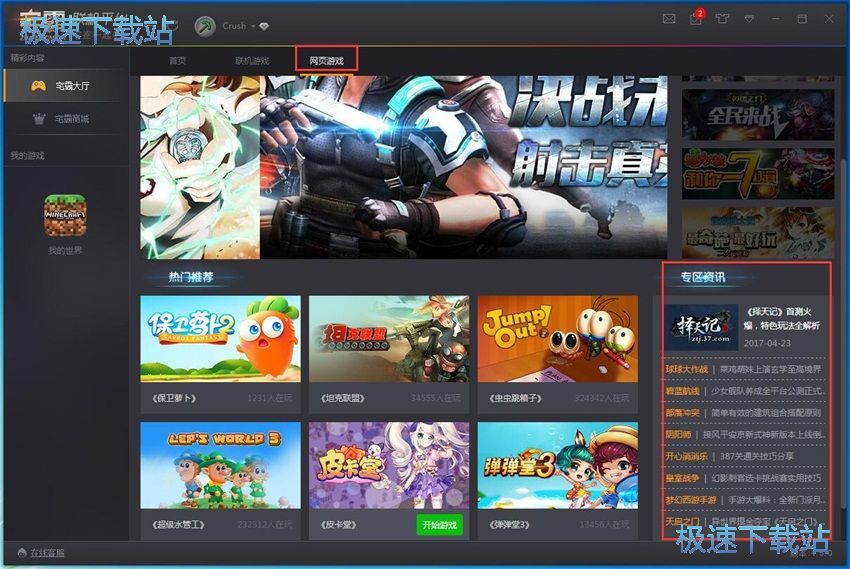
Task: Open the 皇室战争 news item
Action: [x=745, y=478]
